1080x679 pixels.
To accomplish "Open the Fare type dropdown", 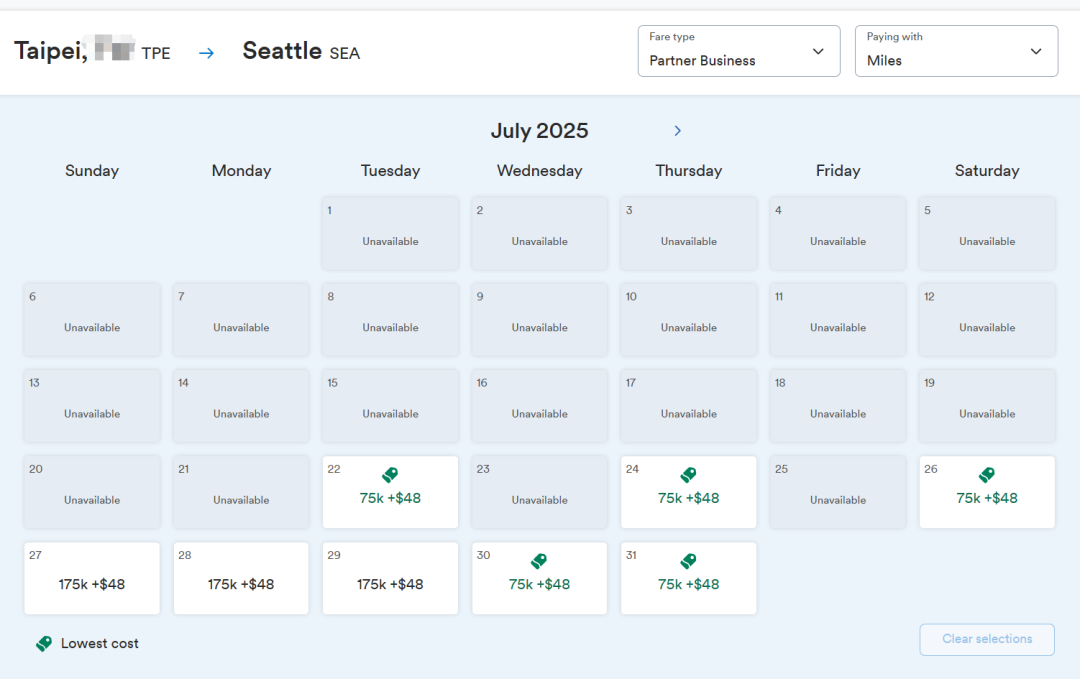I will [738, 51].
